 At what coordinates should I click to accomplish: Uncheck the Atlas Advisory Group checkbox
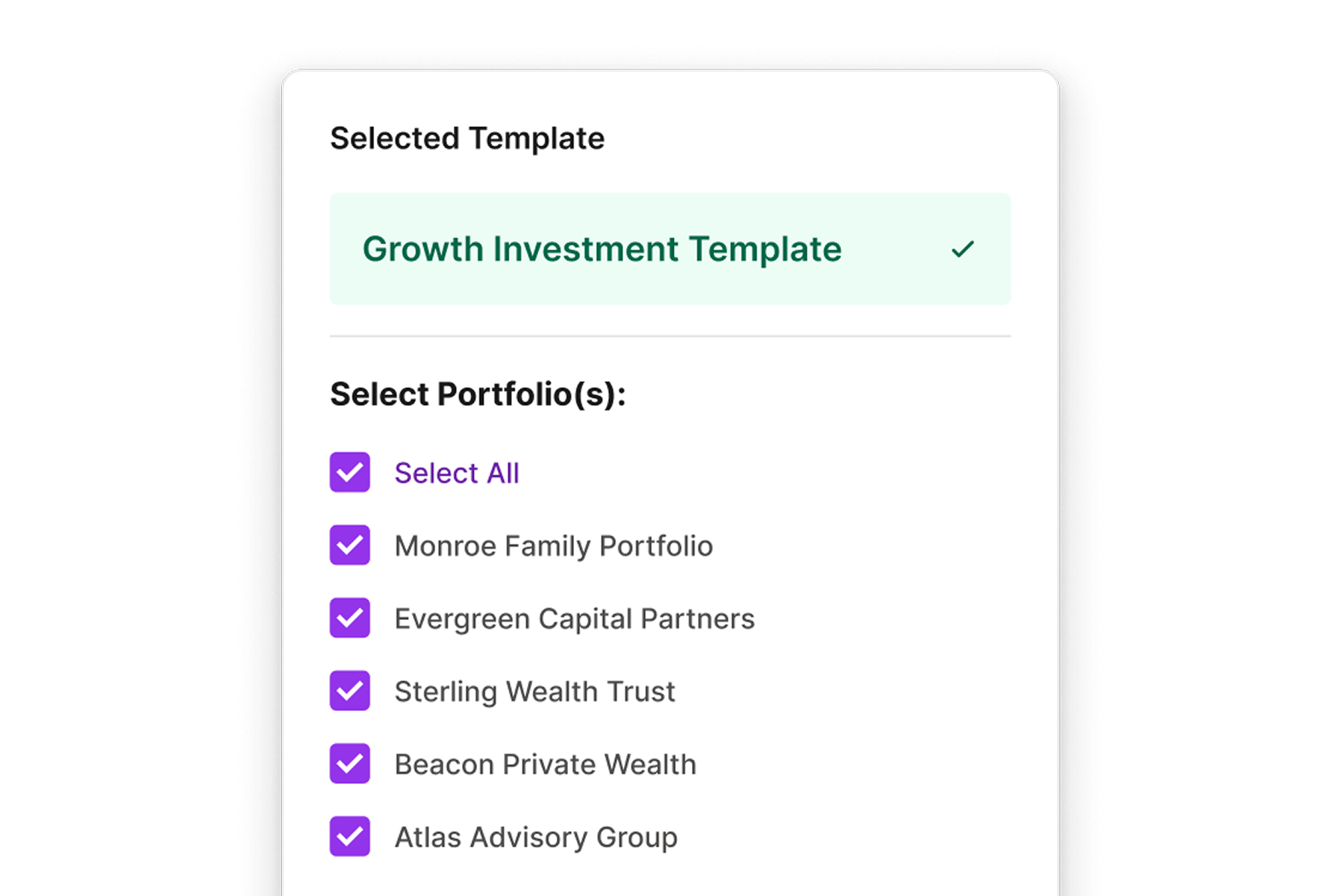(x=350, y=836)
